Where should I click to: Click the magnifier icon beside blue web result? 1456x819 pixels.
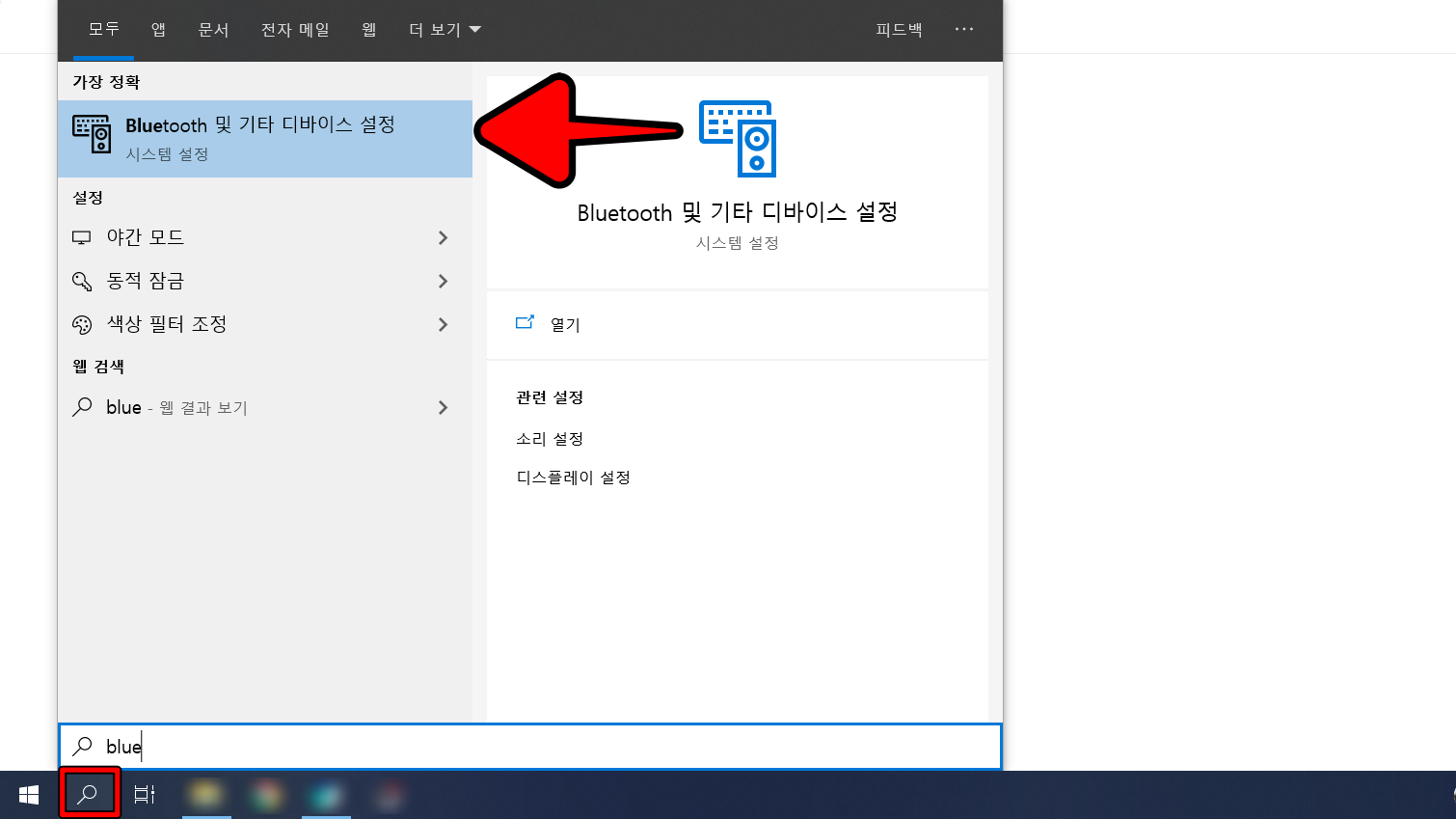[83, 407]
